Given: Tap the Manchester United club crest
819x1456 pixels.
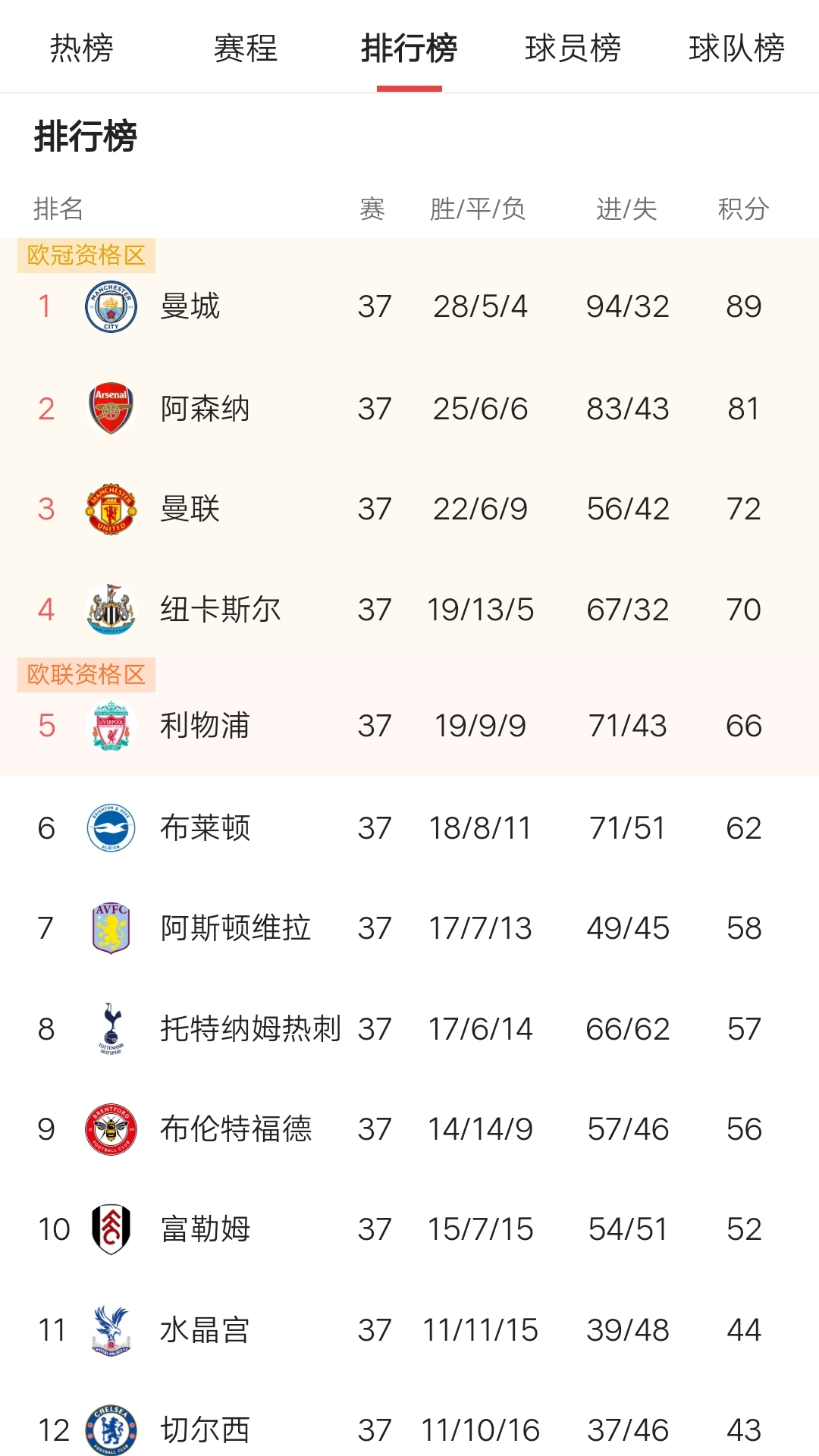Looking at the screenshot, I should tap(111, 509).
